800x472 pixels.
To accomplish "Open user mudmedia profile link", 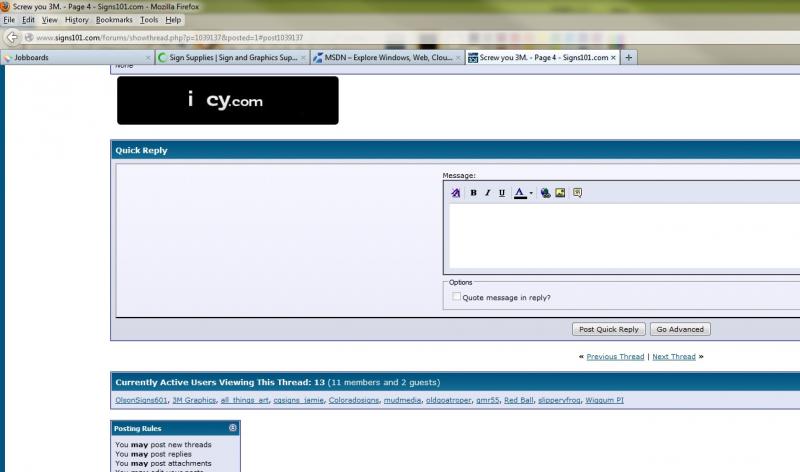I will (403, 401).
